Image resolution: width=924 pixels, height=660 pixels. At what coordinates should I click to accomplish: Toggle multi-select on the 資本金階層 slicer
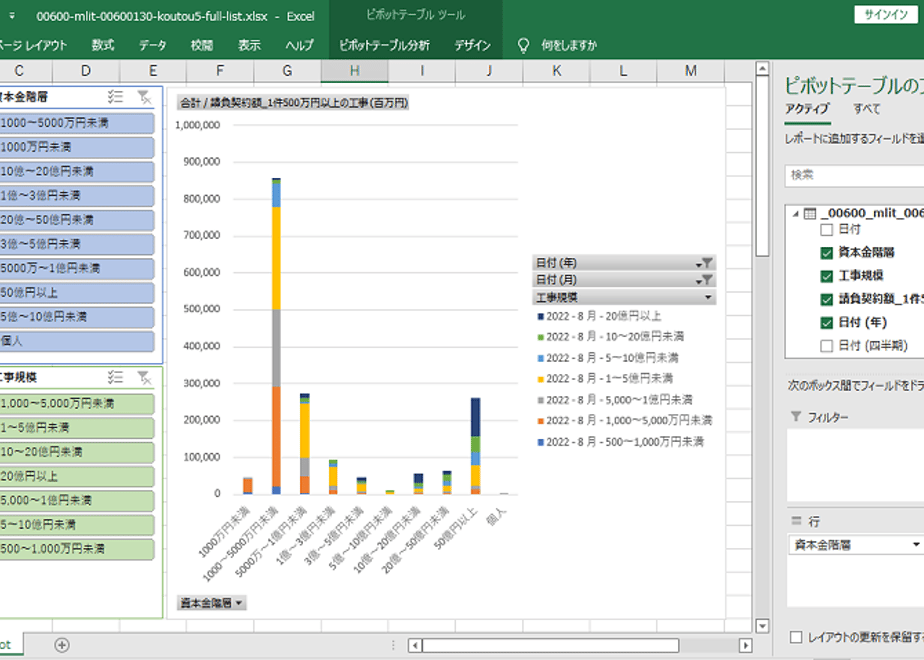tap(116, 97)
